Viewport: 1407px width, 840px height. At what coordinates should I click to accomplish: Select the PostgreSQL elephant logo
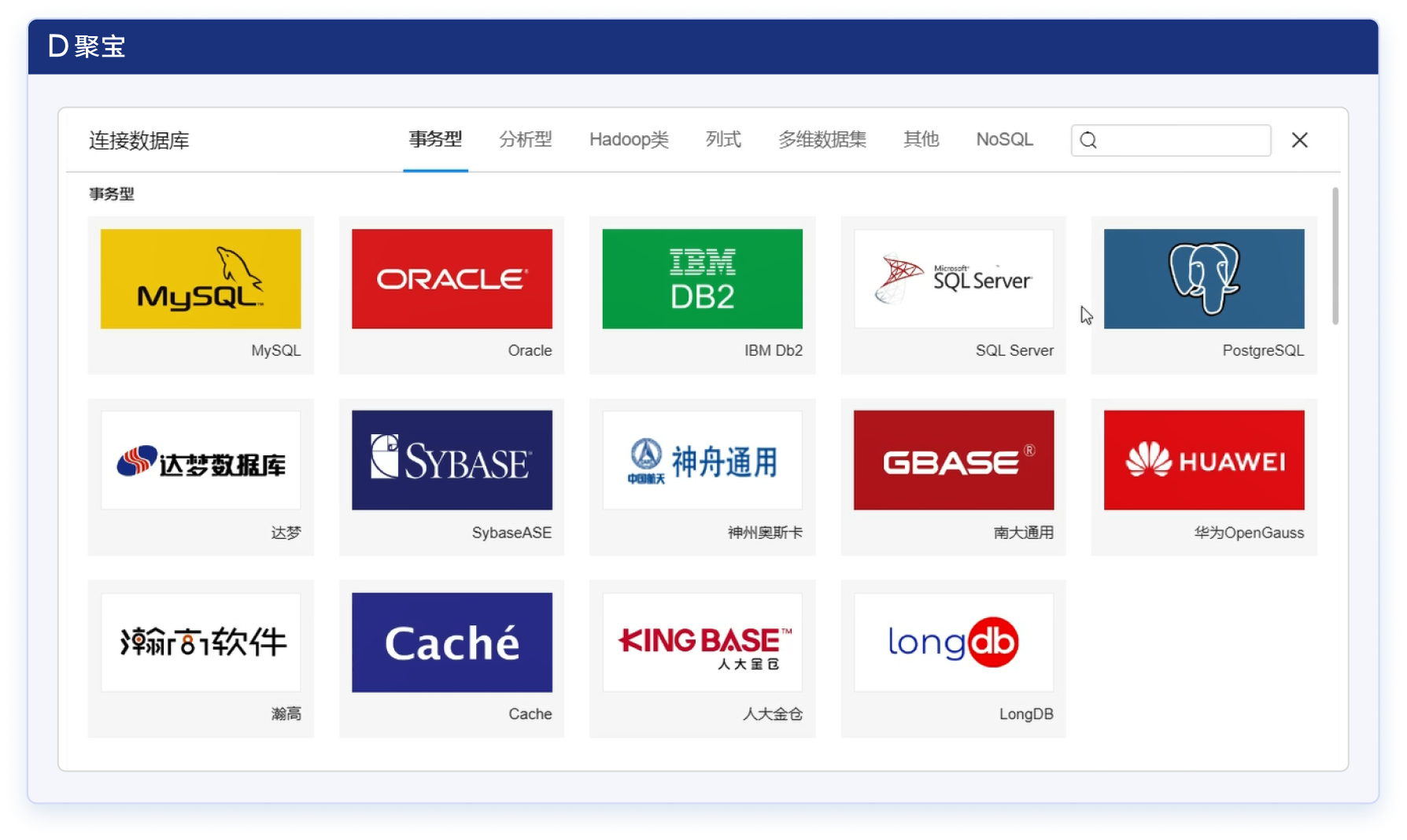point(1203,278)
